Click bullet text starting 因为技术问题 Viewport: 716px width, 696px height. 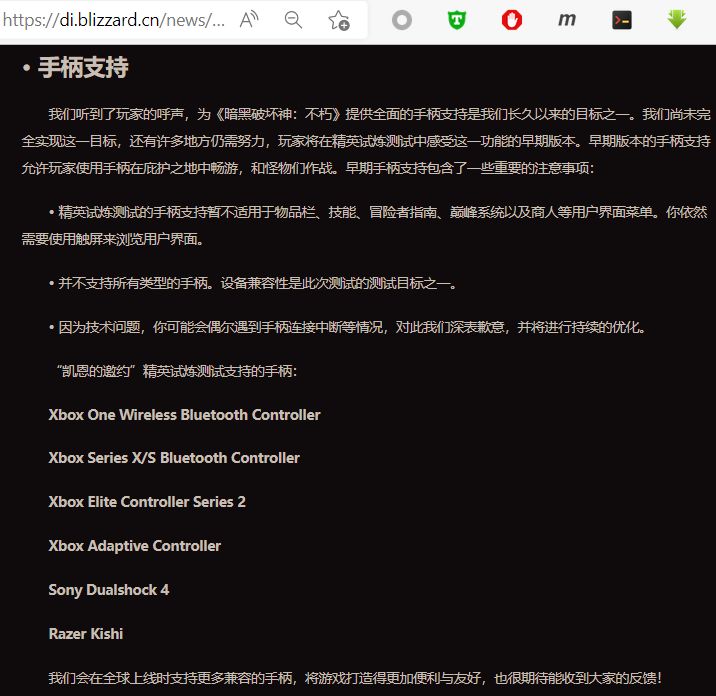(x=347, y=327)
